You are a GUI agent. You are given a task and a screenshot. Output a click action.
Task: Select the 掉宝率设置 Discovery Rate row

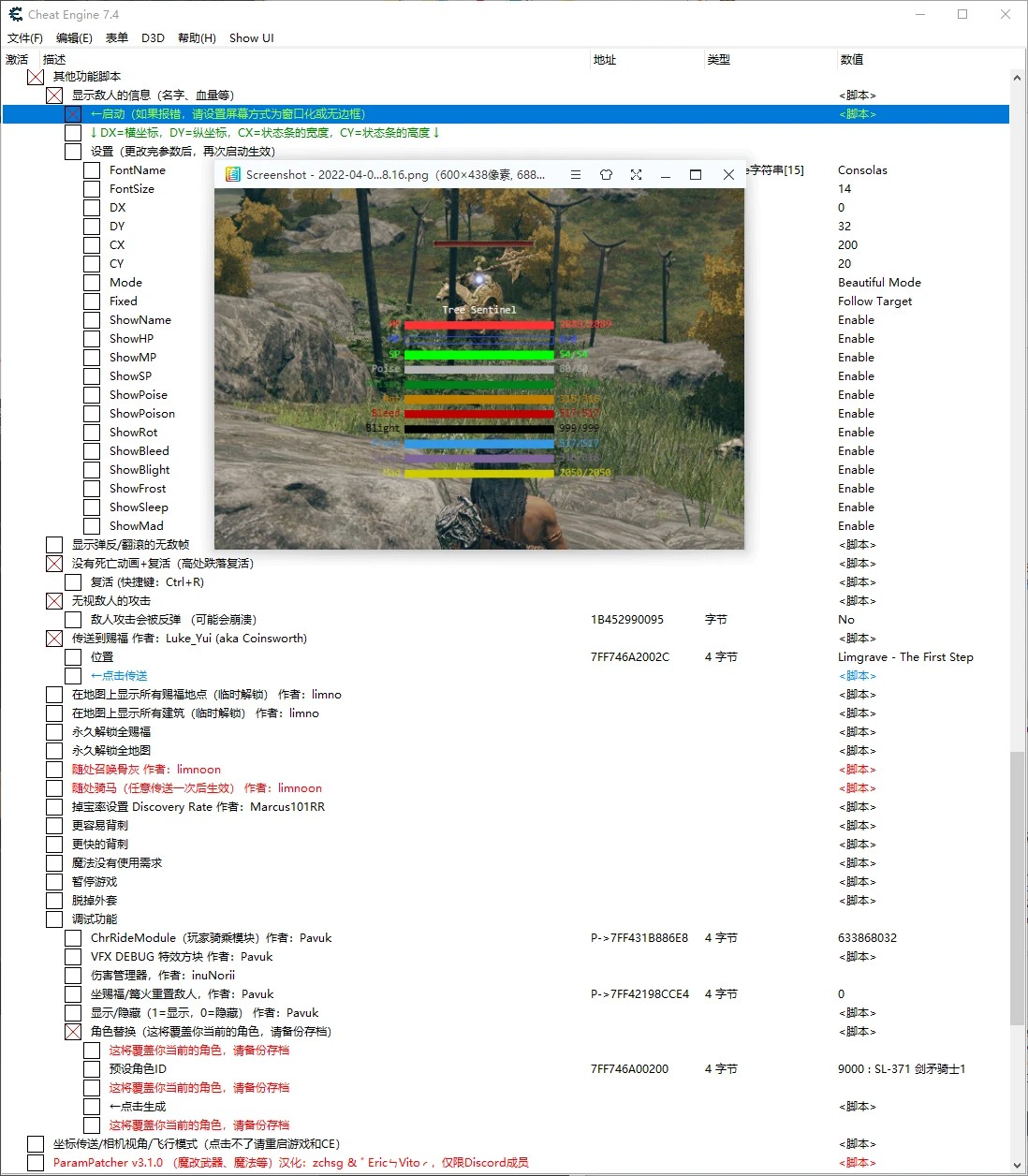(198, 807)
